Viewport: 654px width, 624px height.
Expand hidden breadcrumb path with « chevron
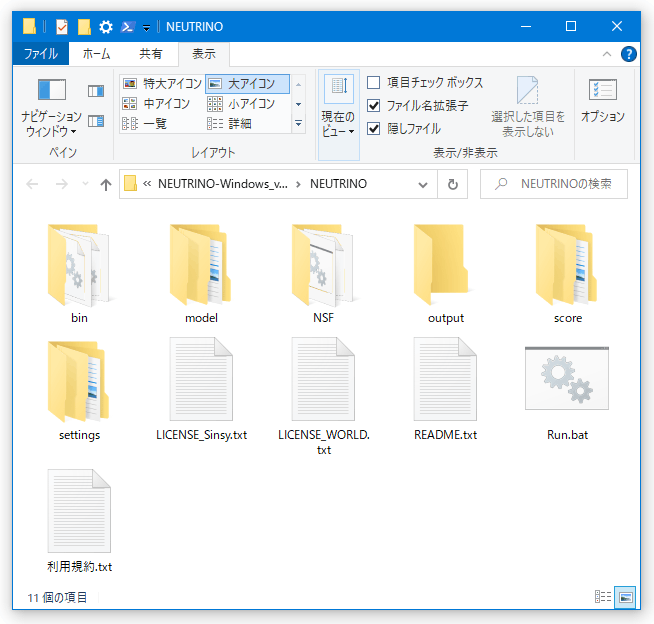click(147, 184)
